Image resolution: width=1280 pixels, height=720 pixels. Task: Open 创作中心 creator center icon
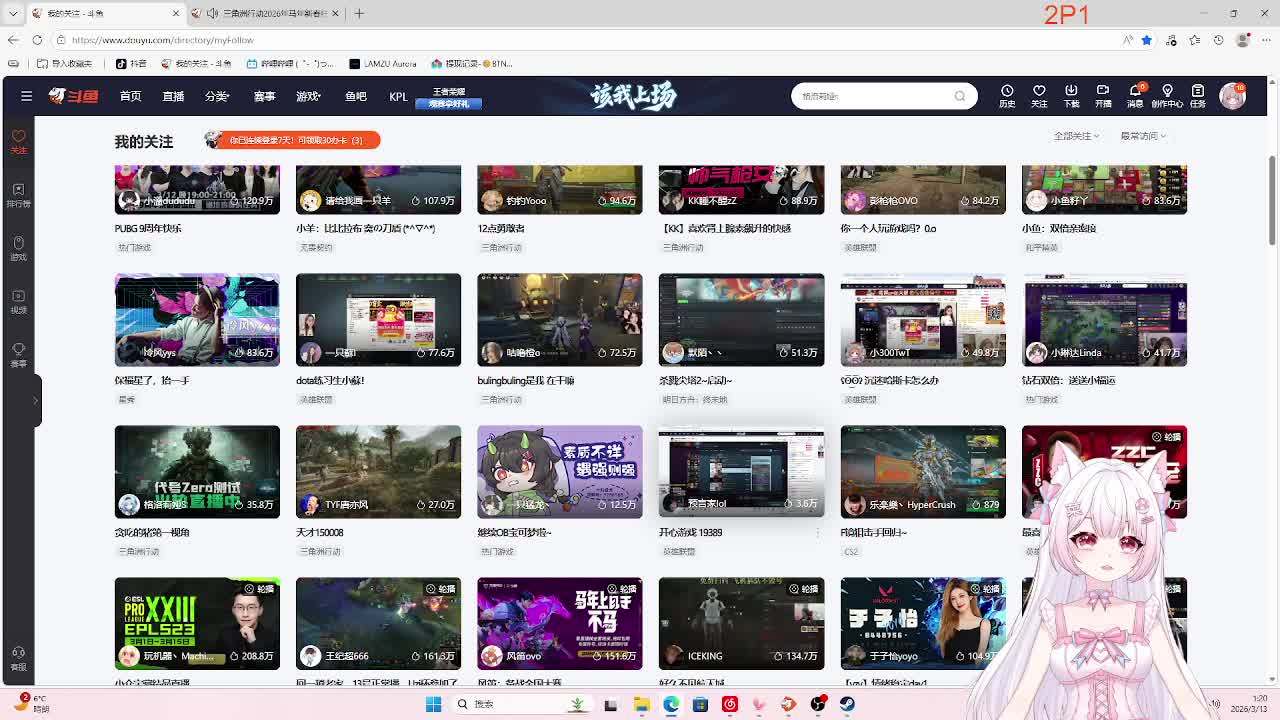click(1167, 95)
